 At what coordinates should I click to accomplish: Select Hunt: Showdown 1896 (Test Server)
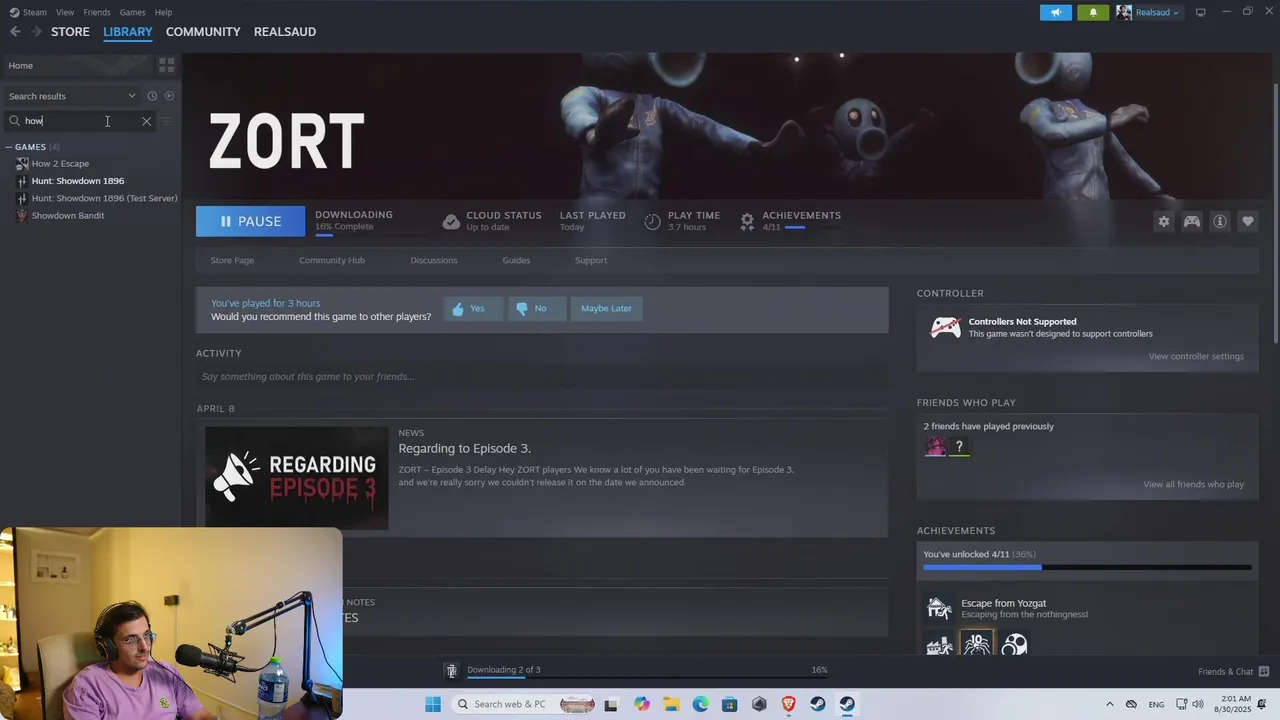104,198
